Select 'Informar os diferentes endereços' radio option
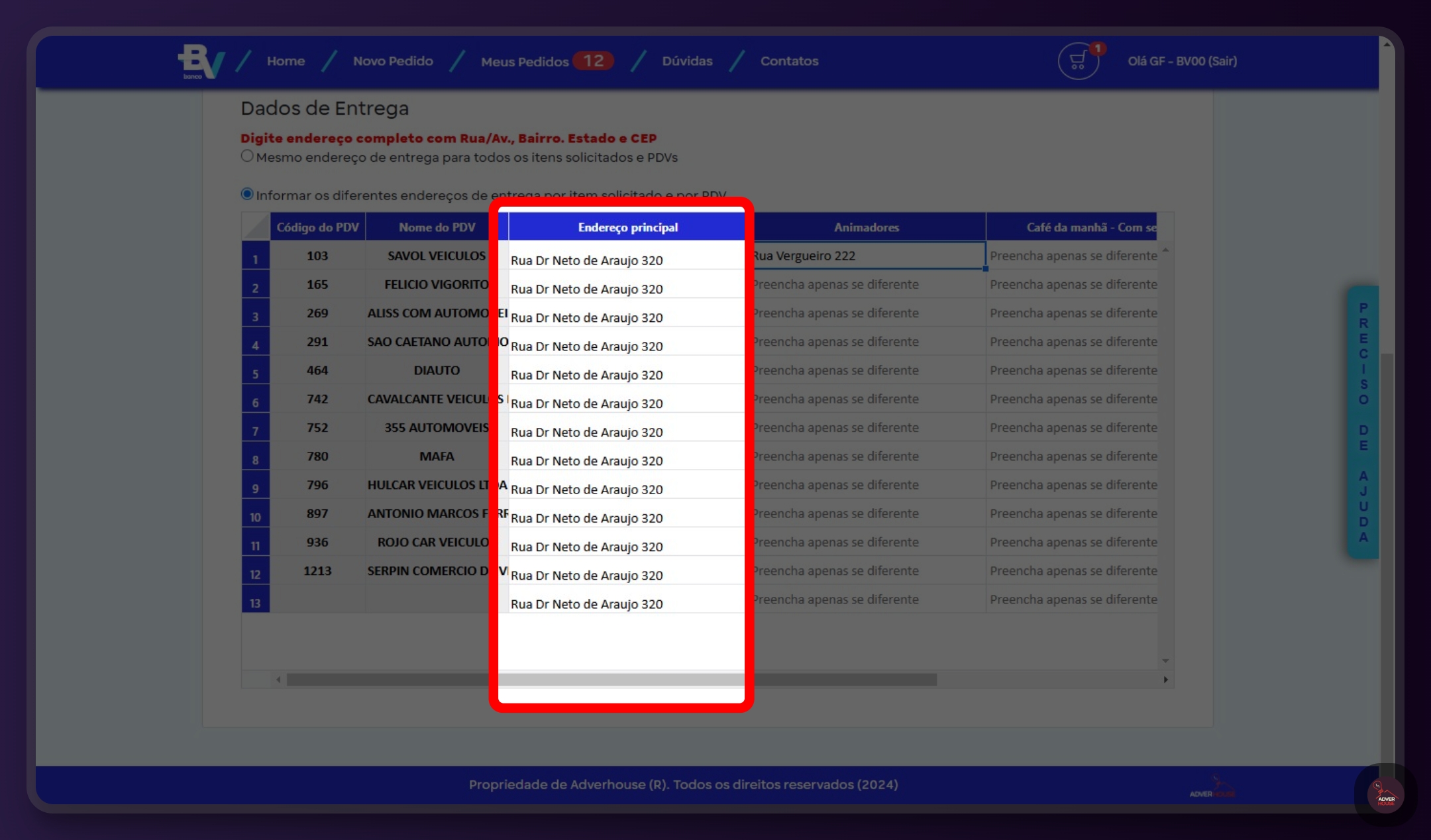Viewport: 1431px width, 840px height. click(x=247, y=194)
